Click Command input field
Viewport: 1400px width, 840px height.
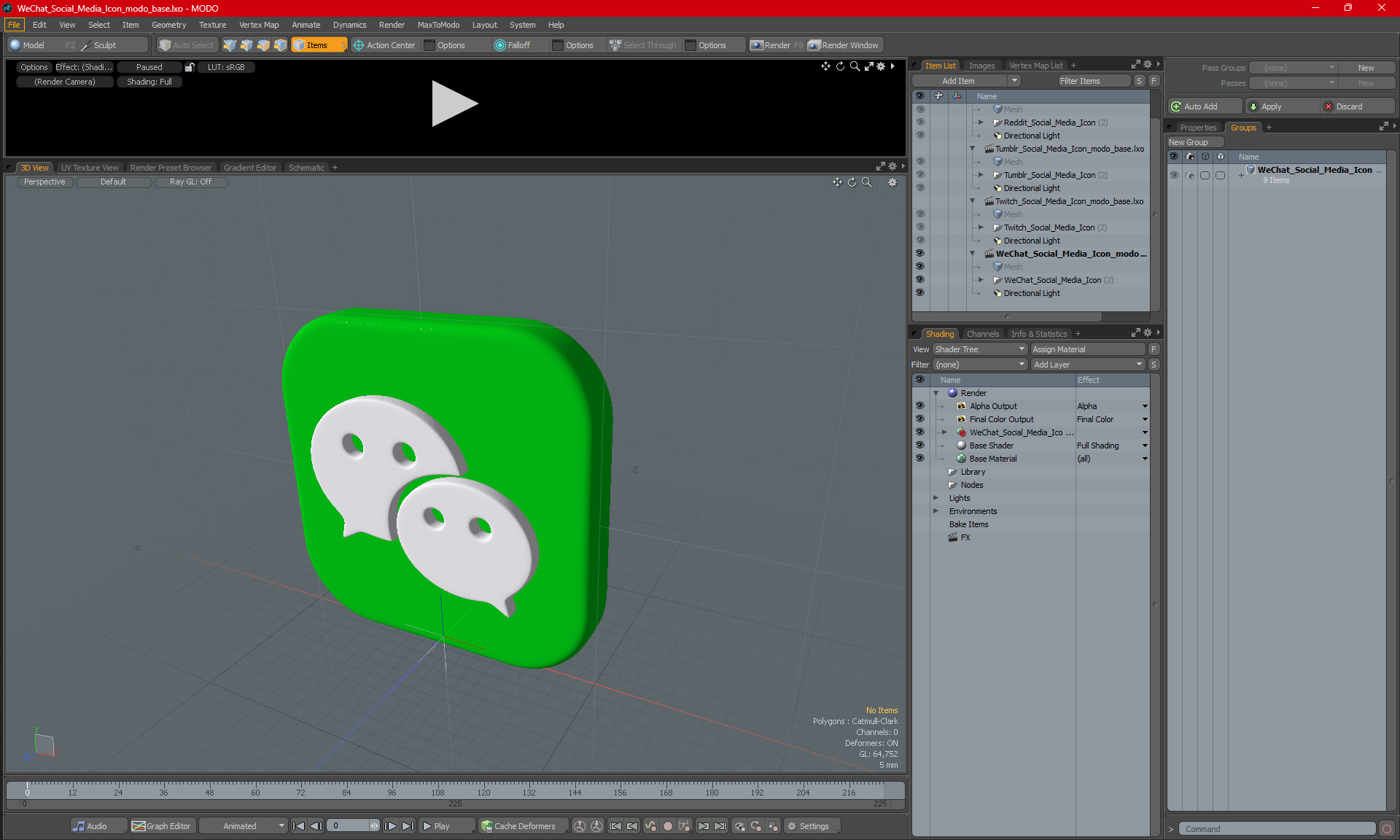coord(1277,829)
